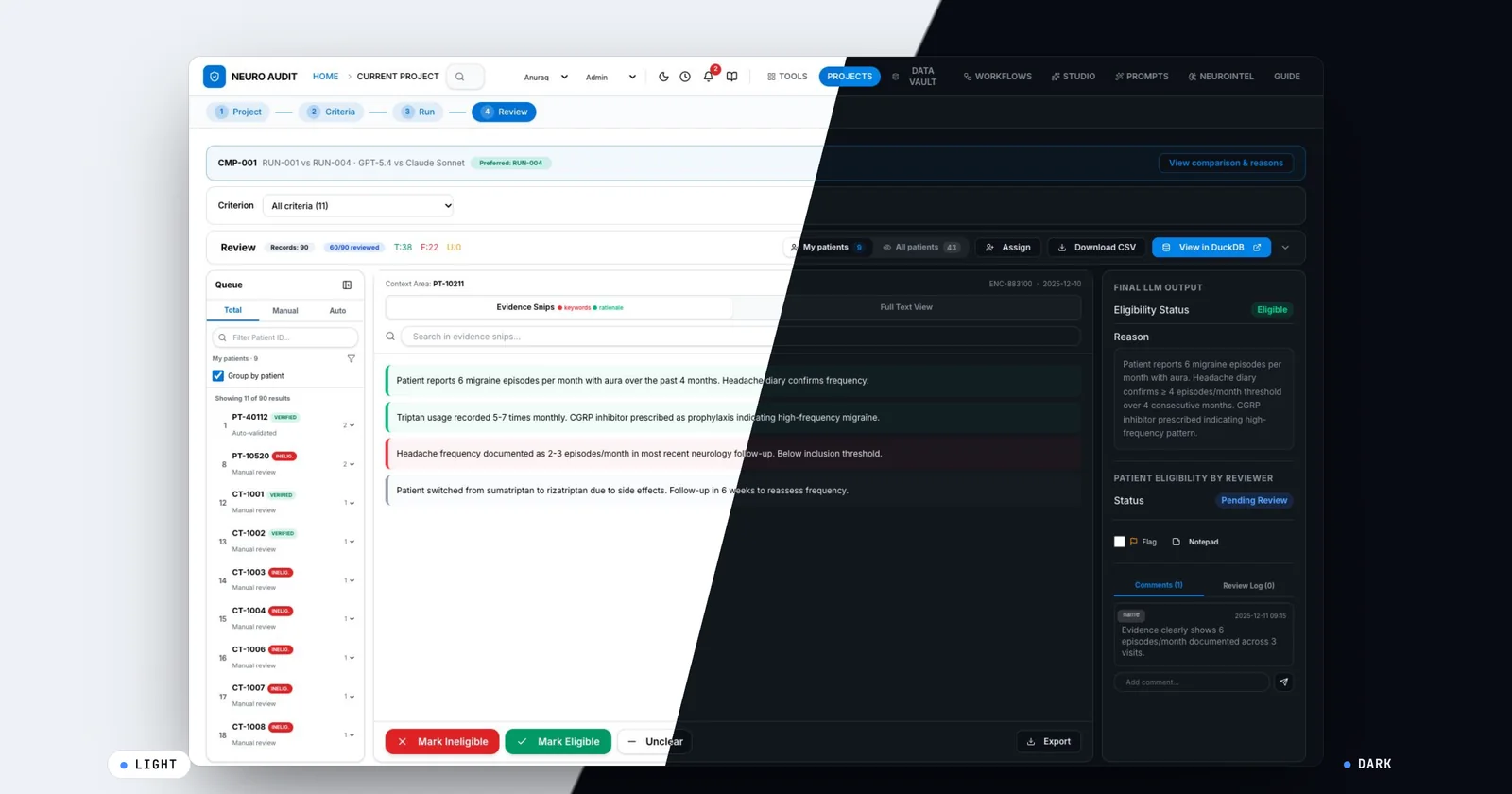Screen dimensions: 1512x794
Task: Collapse the Queue panel using its icon
Action: tap(347, 285)
